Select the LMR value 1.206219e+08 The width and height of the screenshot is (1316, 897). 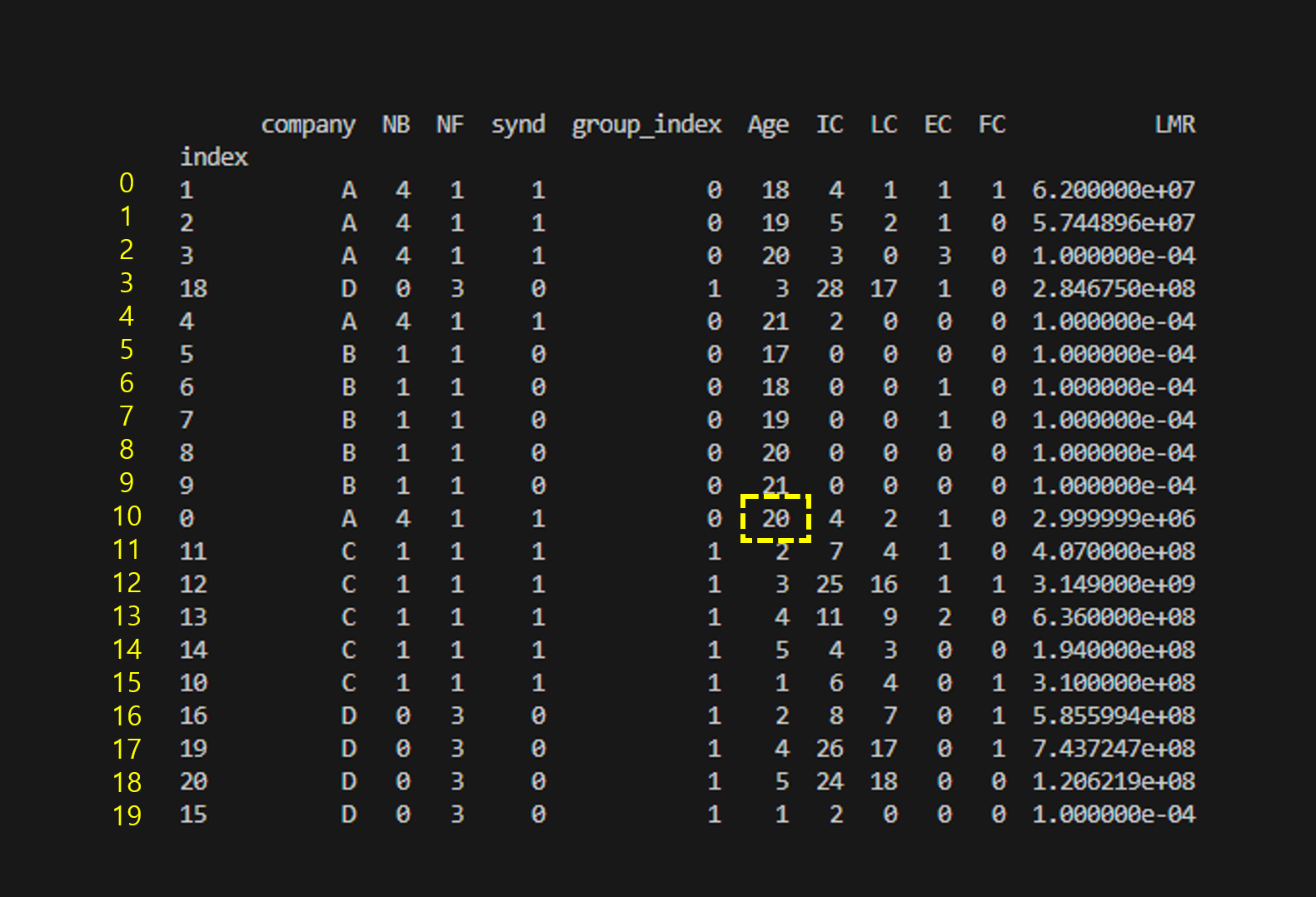point(1114,781)
